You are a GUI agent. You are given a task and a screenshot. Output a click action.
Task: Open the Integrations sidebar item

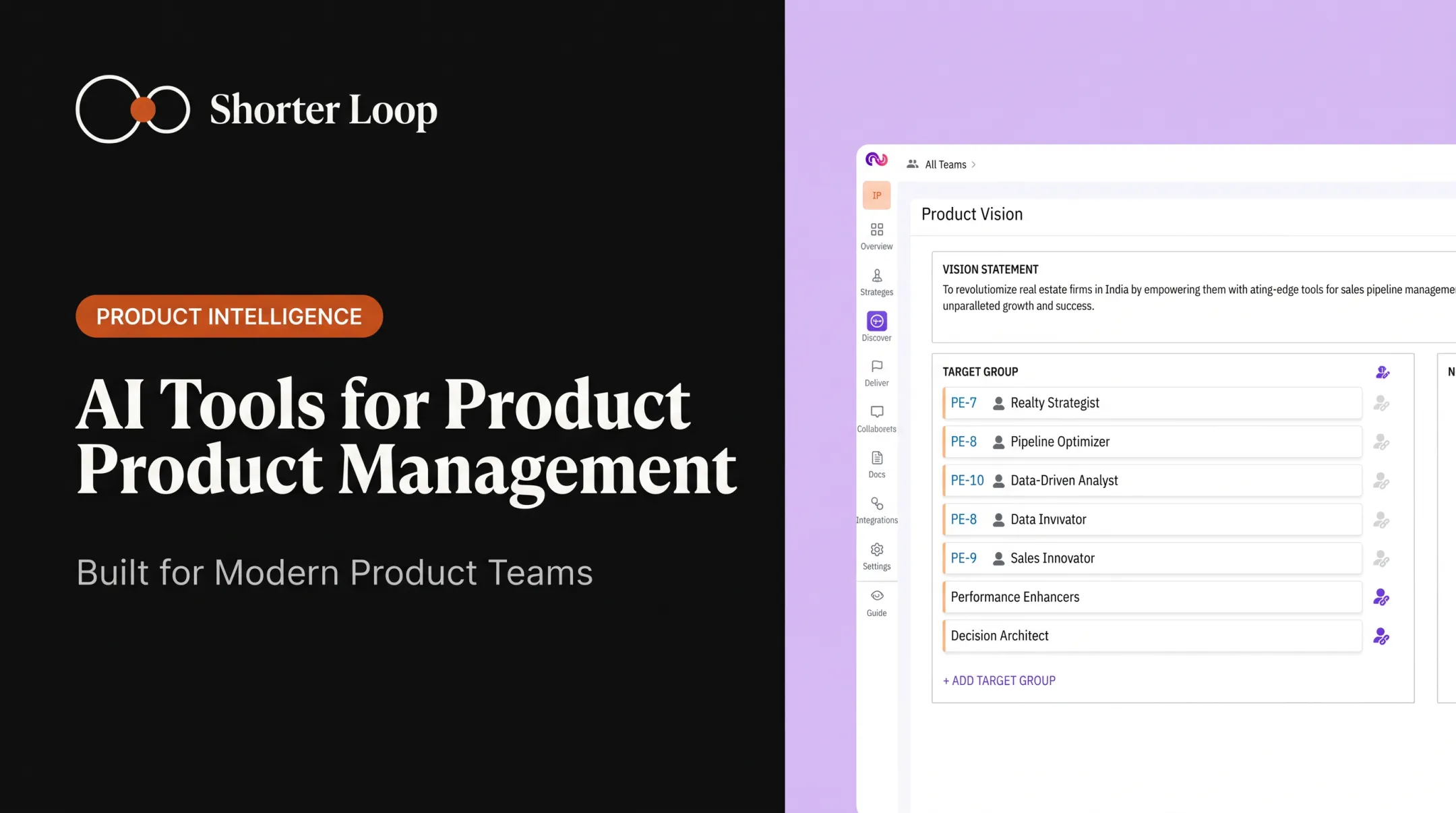876,510
